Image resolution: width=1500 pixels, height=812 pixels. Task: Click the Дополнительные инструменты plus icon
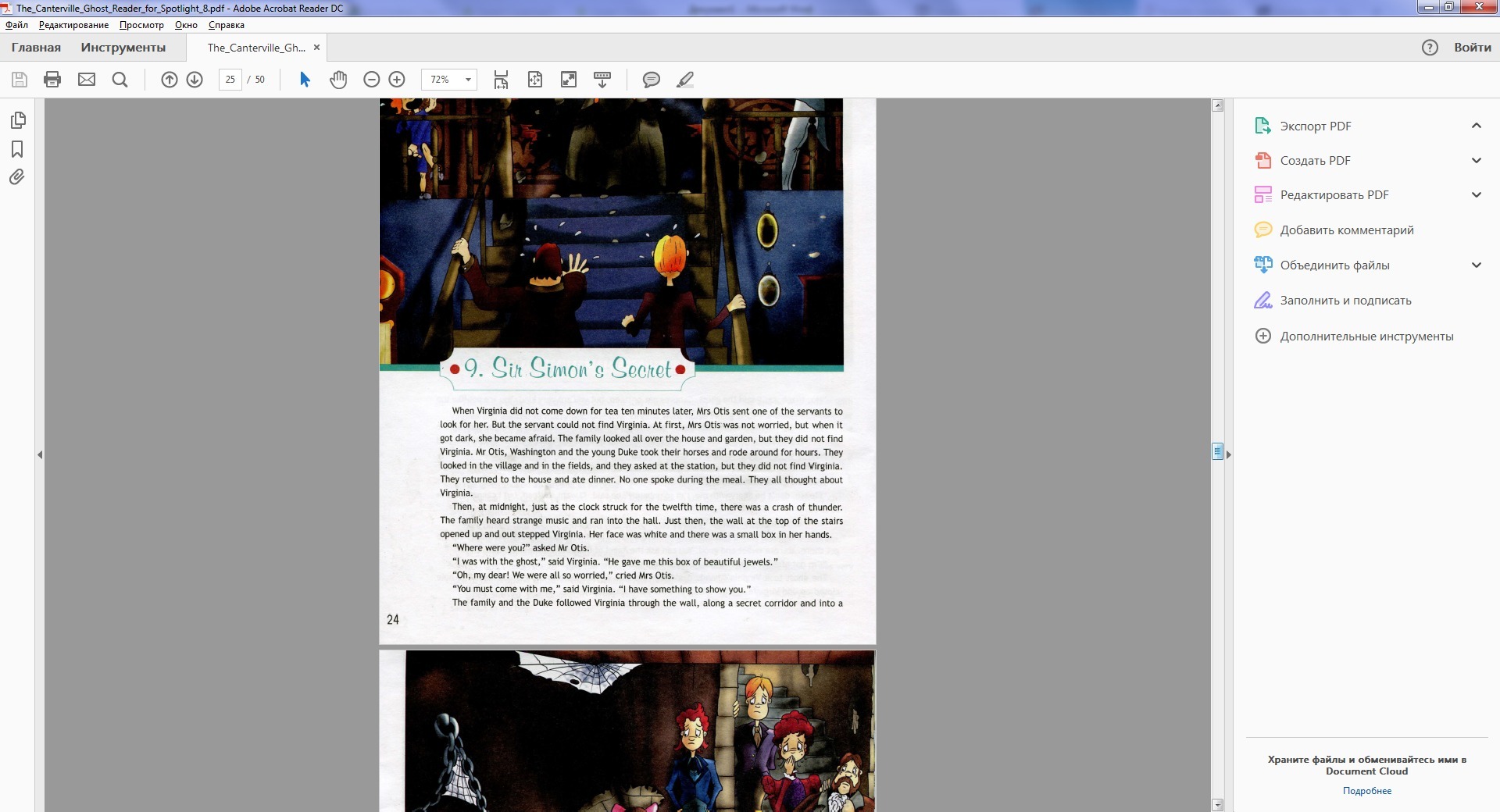pos(1262,336)
